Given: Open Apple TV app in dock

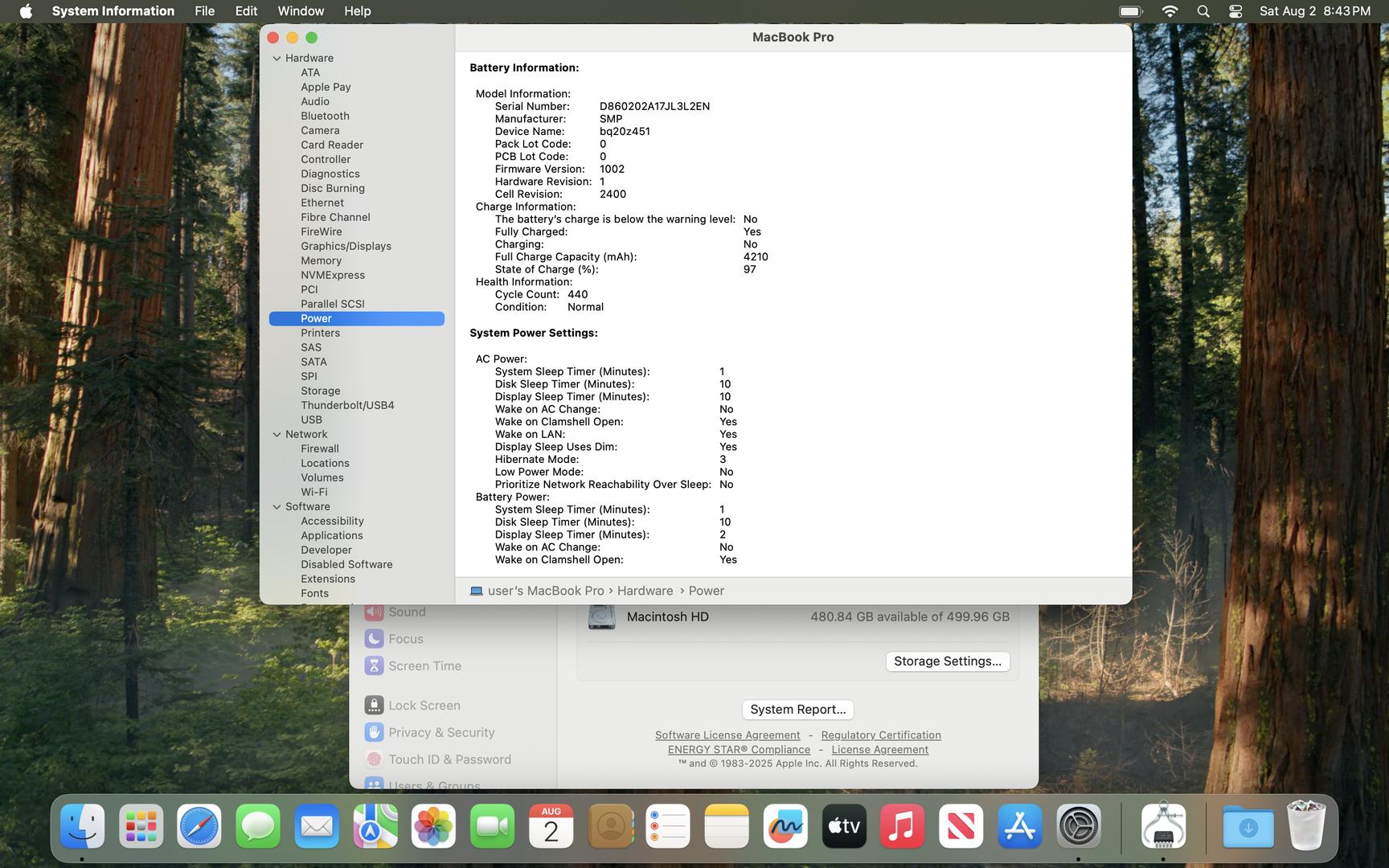Looking at the screenshot, I should (844, 826).
